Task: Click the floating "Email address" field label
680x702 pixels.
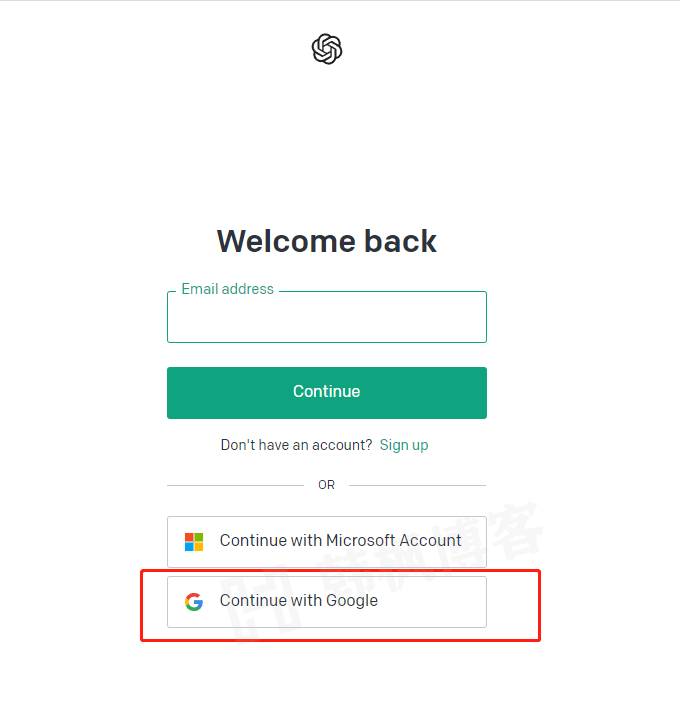Action: [x=227, y=289]
